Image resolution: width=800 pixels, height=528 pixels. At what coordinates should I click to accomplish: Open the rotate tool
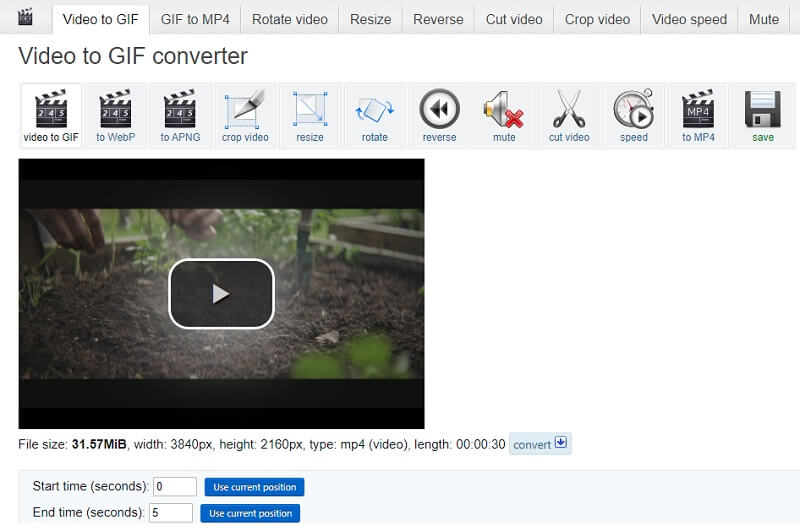[x=374, y=115]
